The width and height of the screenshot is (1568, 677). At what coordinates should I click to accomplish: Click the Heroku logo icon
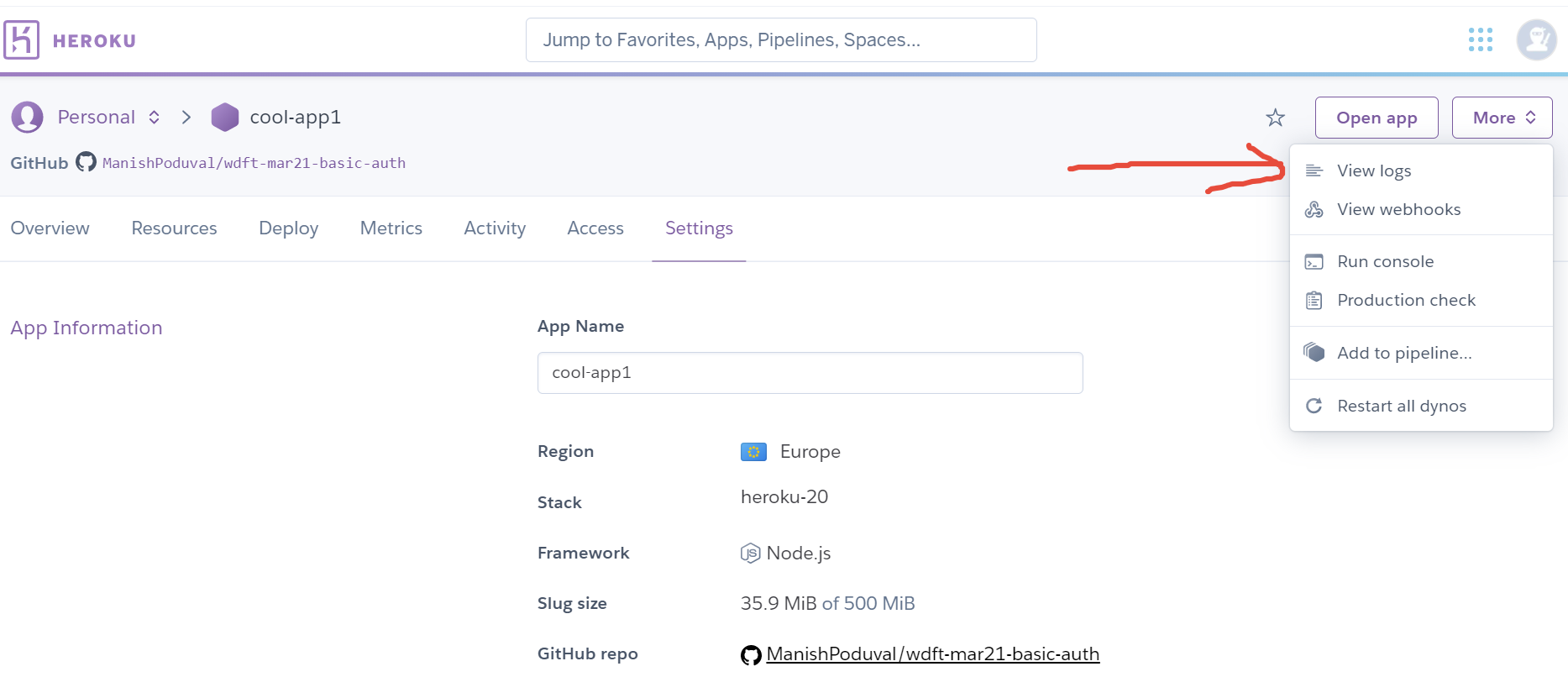pos(21,40)
